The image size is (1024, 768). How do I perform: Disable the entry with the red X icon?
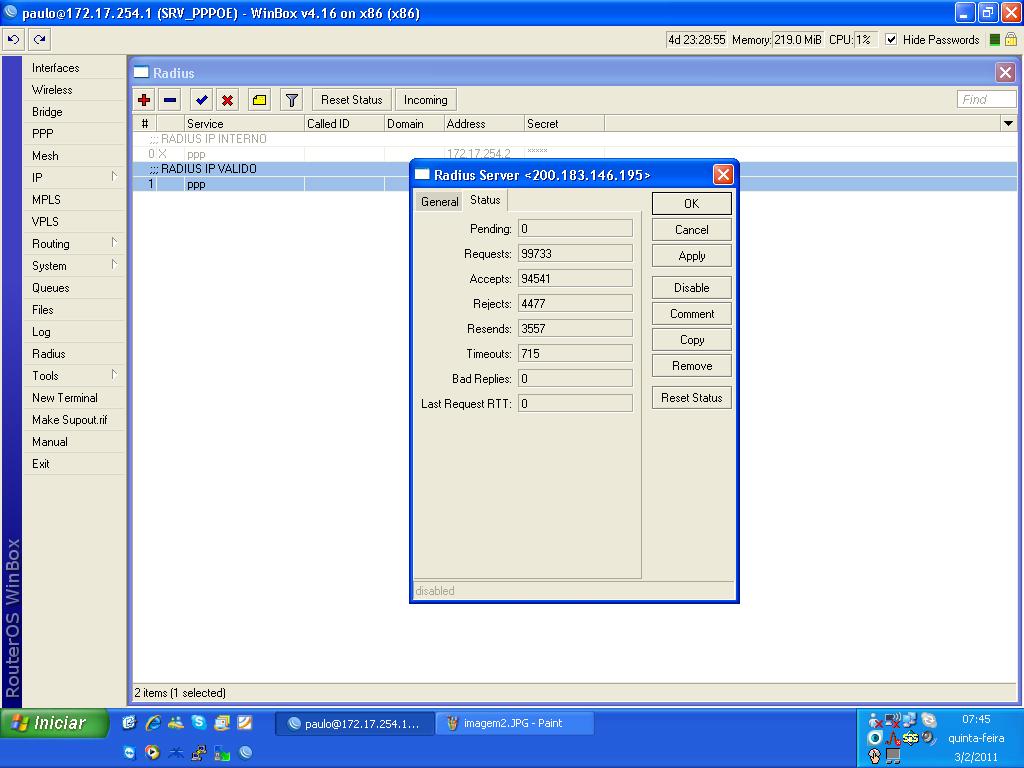pyautogui.click(x=227, y=100)
